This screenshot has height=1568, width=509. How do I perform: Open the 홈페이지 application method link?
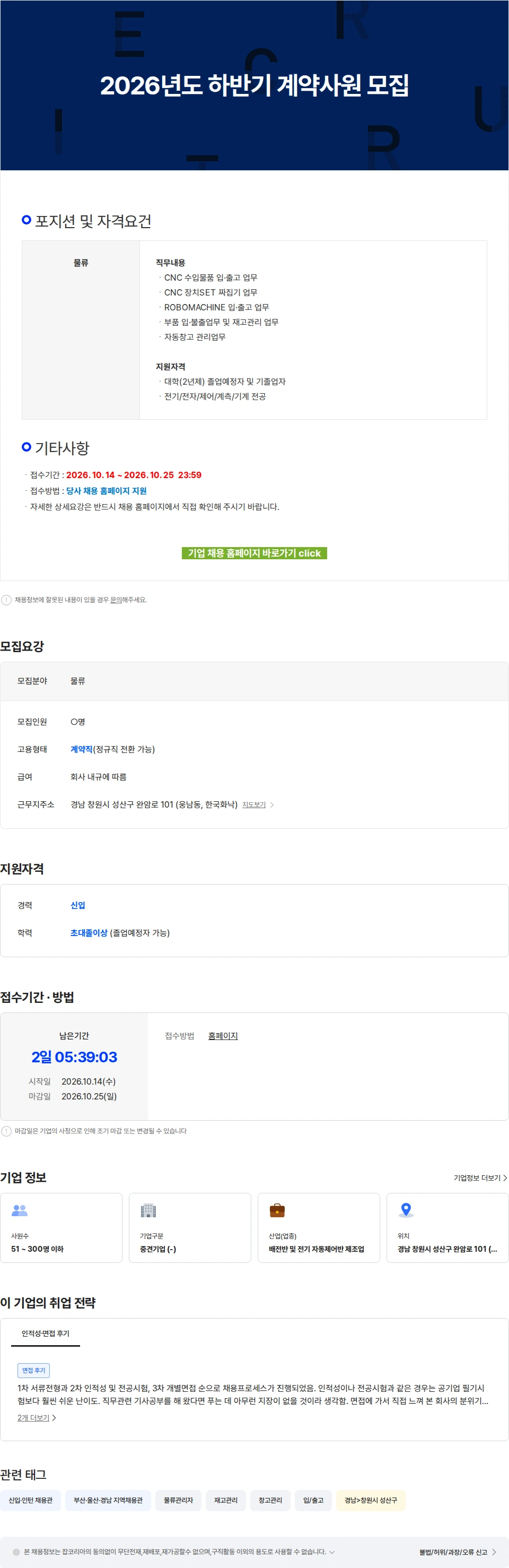[x=223, y=1035]
